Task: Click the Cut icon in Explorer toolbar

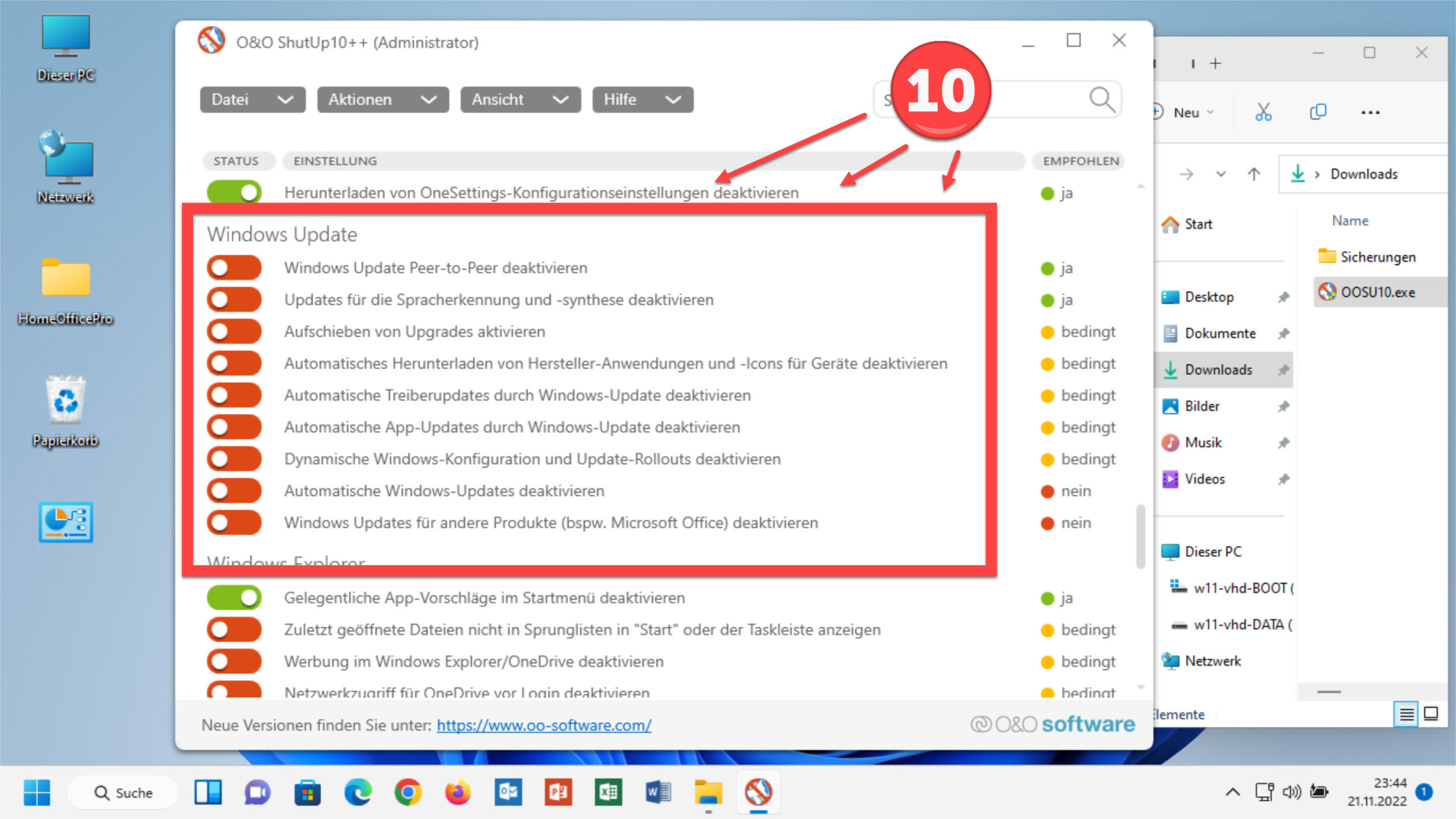Action: (1264, 111)
